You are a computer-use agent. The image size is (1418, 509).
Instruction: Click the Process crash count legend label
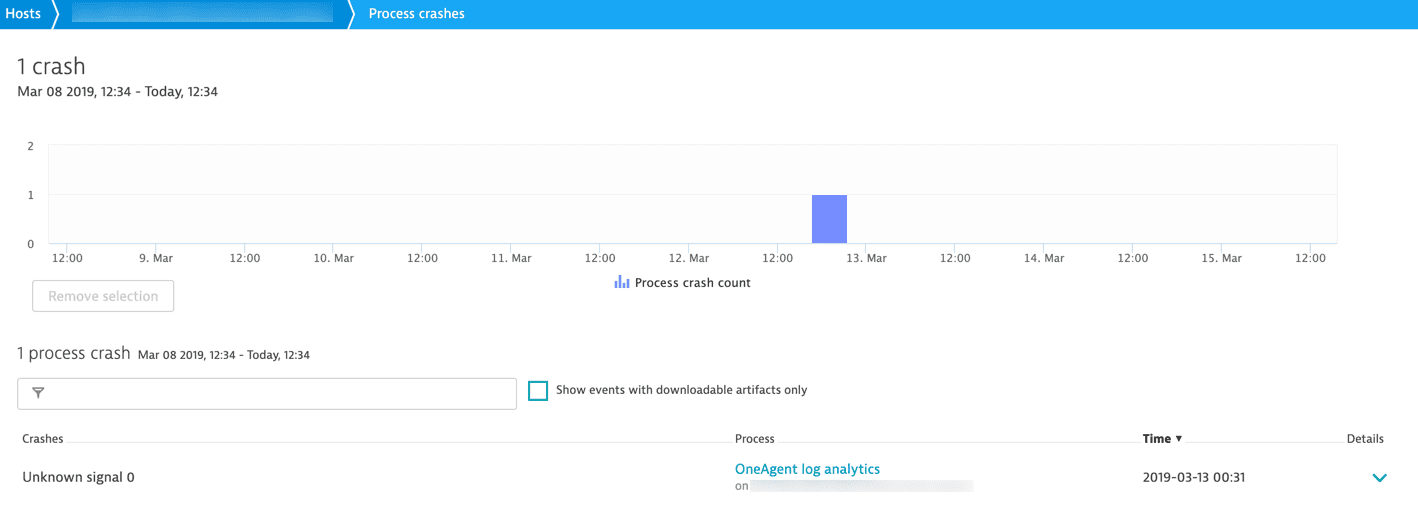(692, 283)
